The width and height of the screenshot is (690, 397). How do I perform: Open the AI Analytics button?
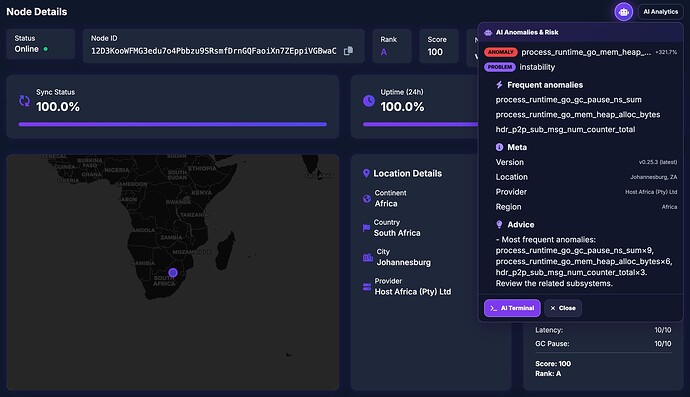point(661,12)
